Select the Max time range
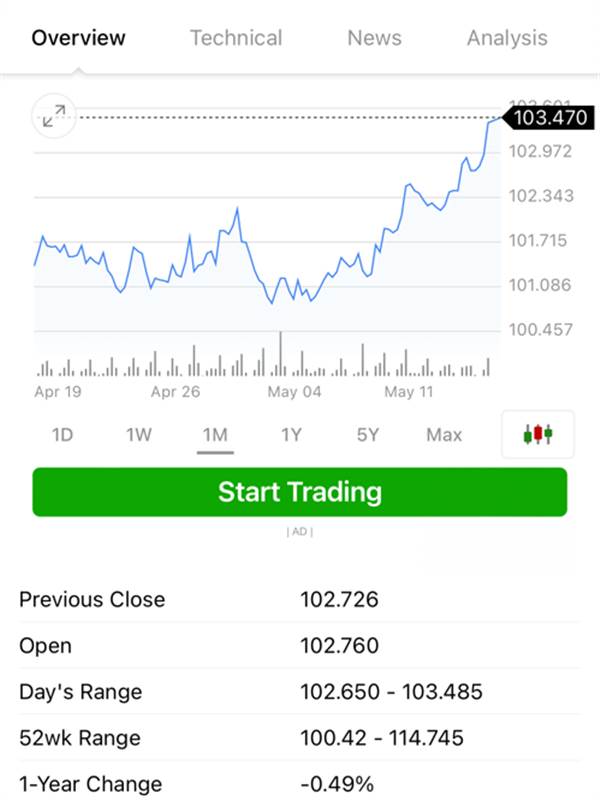The width and height of the screenshot is (600, 800). [x=444, y=435]
